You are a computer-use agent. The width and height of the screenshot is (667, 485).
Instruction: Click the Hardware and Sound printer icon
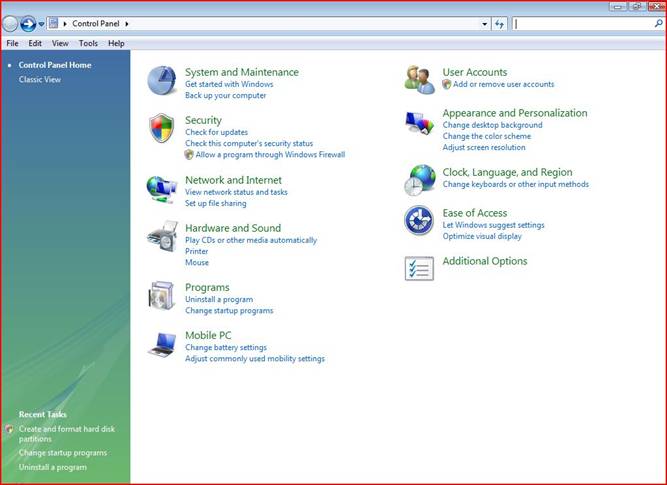pos(162,236)
